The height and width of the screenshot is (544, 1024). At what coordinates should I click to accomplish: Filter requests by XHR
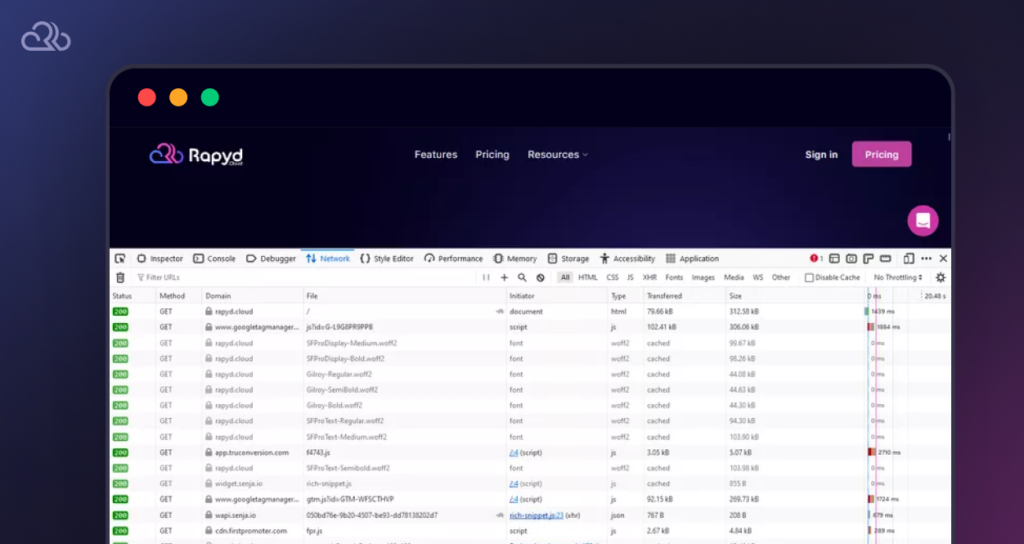[650, 278]
